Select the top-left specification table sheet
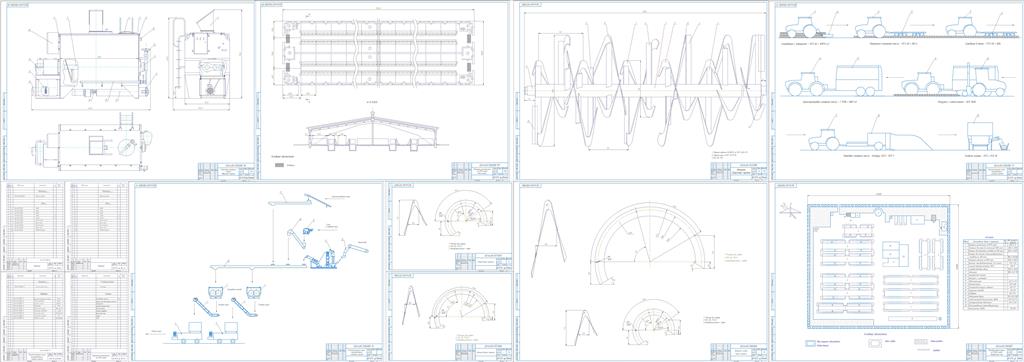This screenshot has height=362, width=1024. (35, 226)
